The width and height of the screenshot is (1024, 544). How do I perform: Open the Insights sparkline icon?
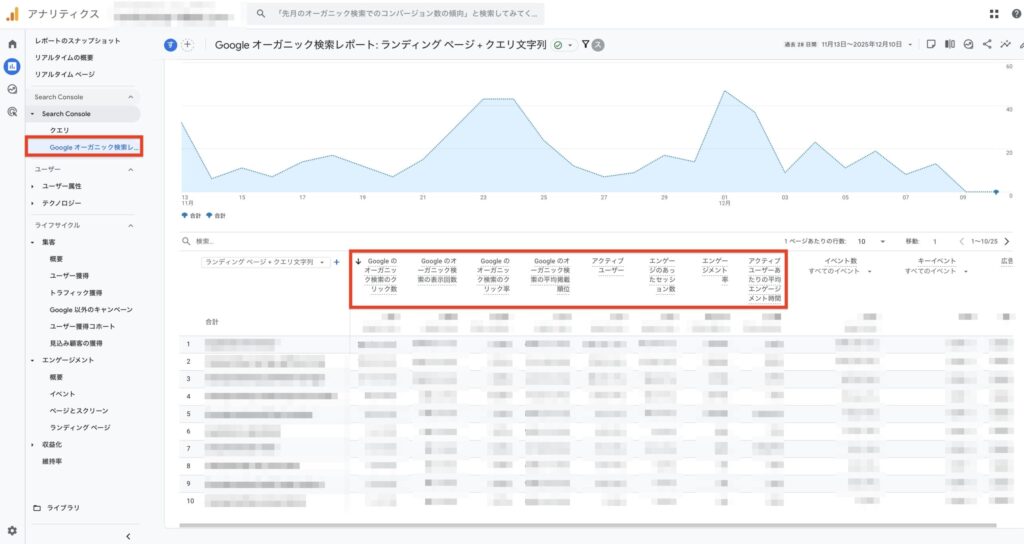1006,45
